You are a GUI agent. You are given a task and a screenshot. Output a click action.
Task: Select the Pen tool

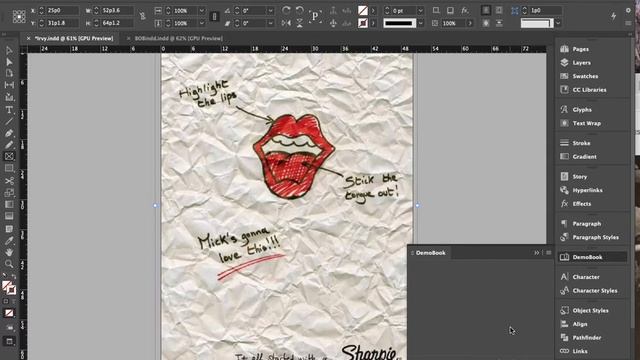[x=9, y=133]
